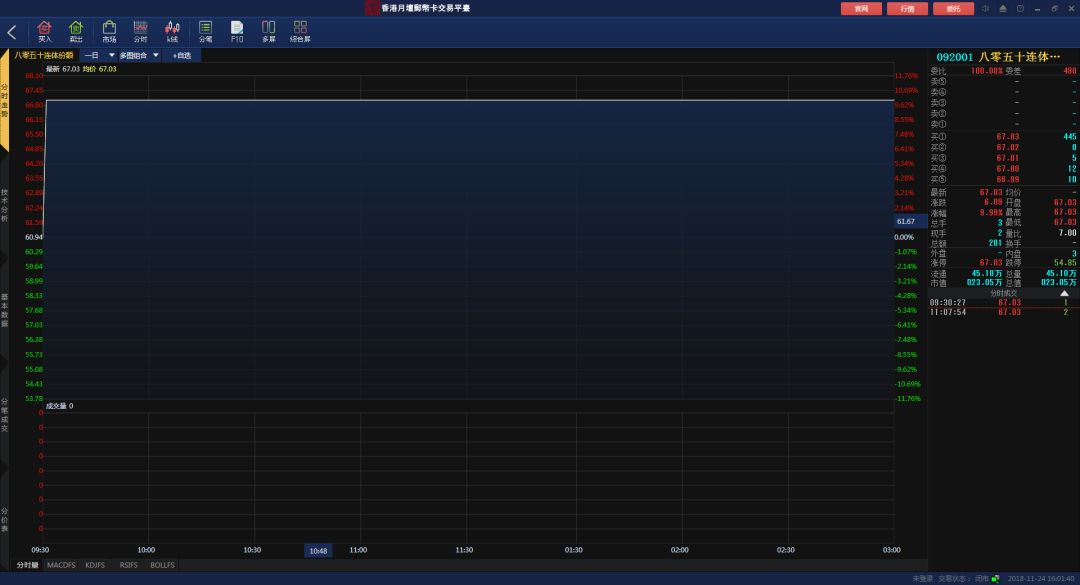Click the 跌停 limit-down 54.85 value
The height and width of the screenshot is (585, 1080).
pos(1065,263)
